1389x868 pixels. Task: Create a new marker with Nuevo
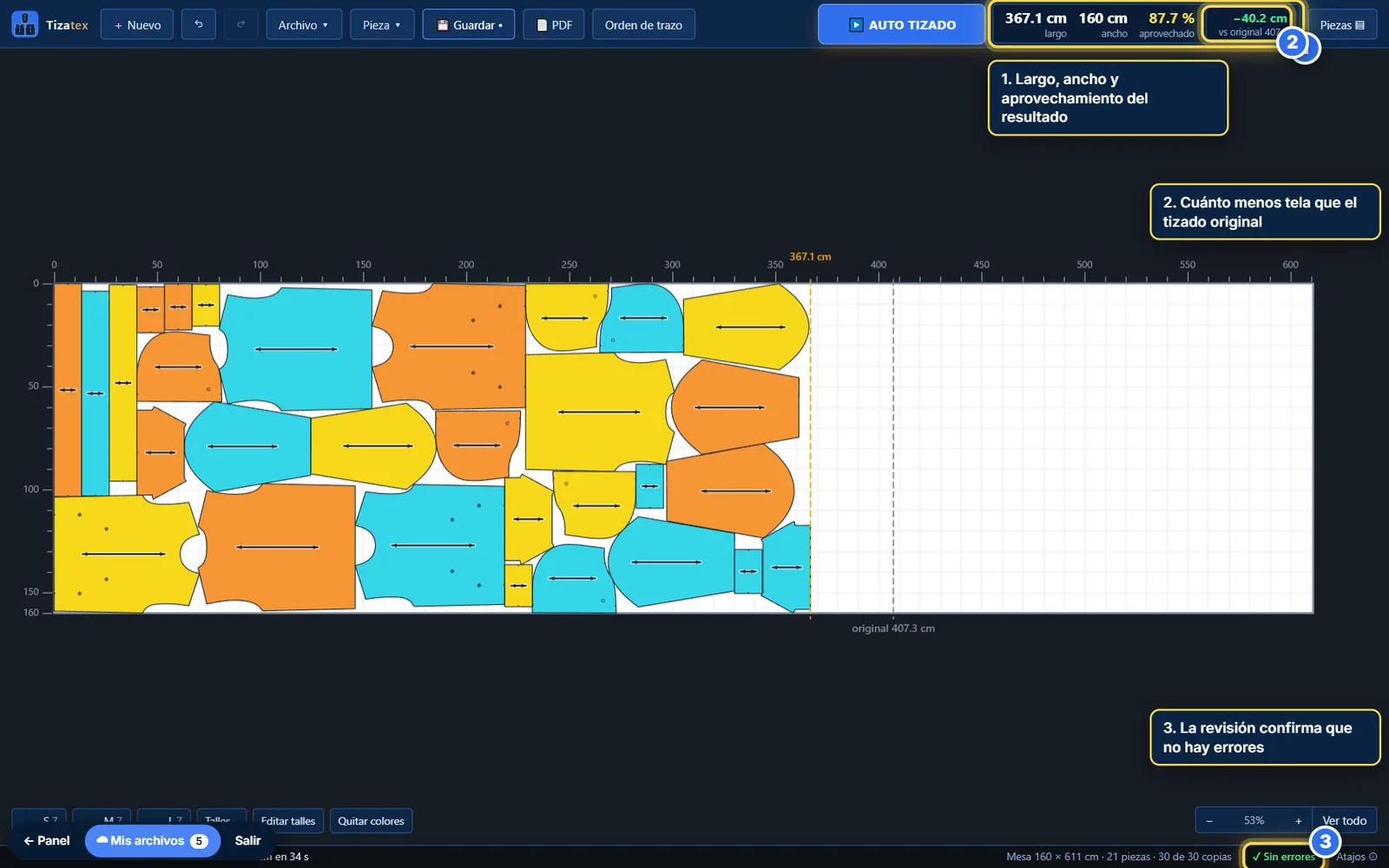click(137, 24)
